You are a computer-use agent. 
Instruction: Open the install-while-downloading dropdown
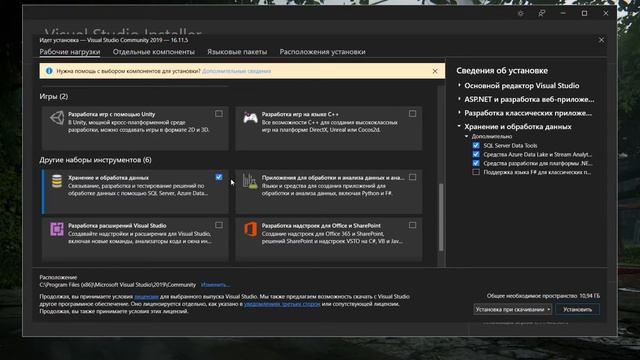[x=512, y=309]
